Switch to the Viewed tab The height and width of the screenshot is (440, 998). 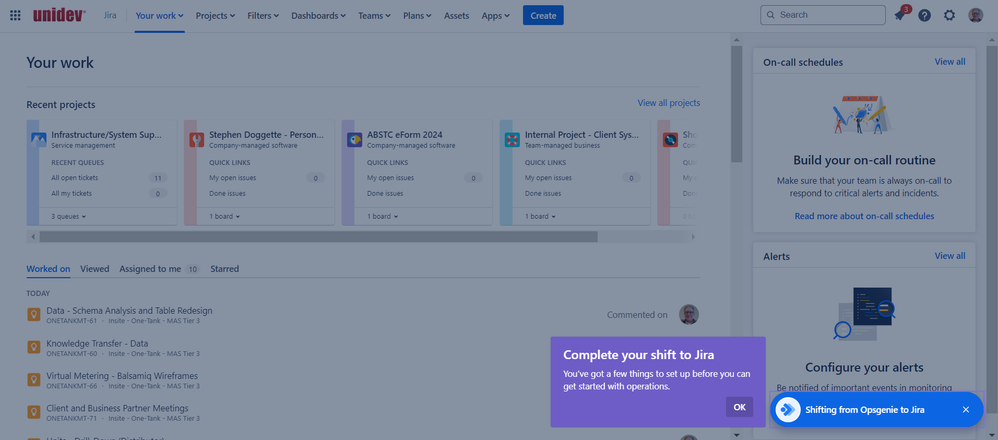(95, 269)
